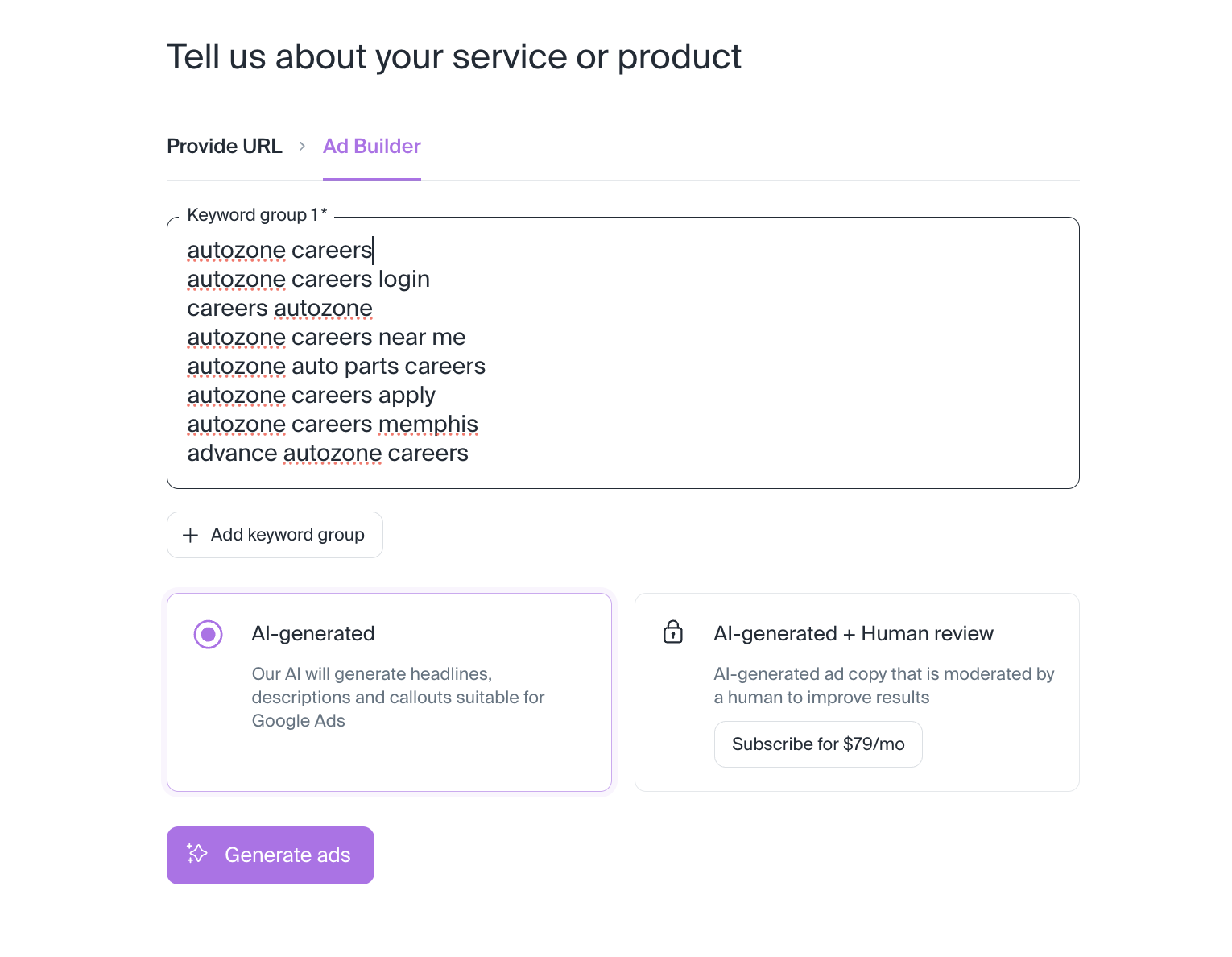Click the 'advance autozone careers' keyword line
The width and height of the screenshot is (1232, 957).
[327, 454]
